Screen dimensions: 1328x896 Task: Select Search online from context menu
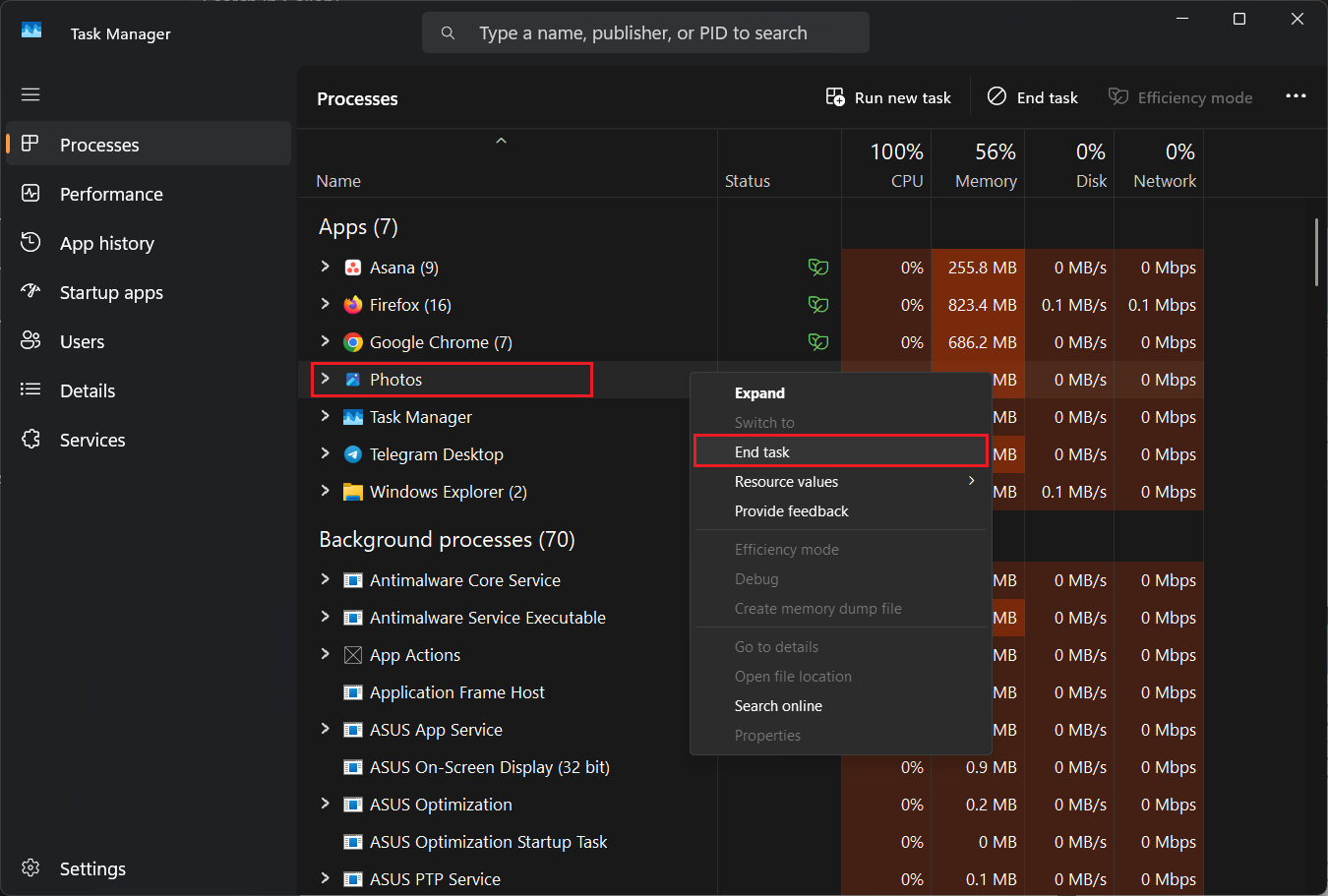tap(778, 706)
